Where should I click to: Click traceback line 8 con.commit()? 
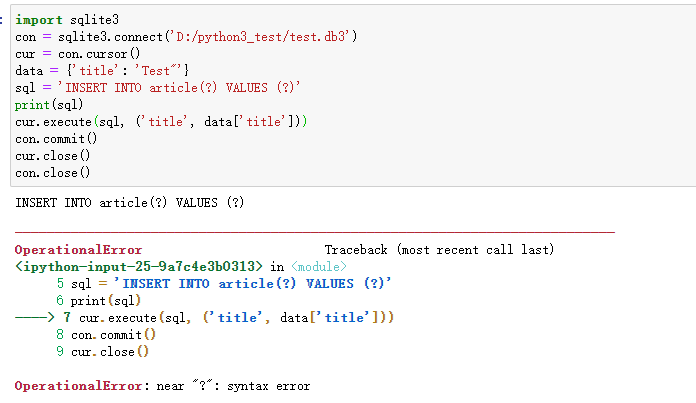point(106,335)
